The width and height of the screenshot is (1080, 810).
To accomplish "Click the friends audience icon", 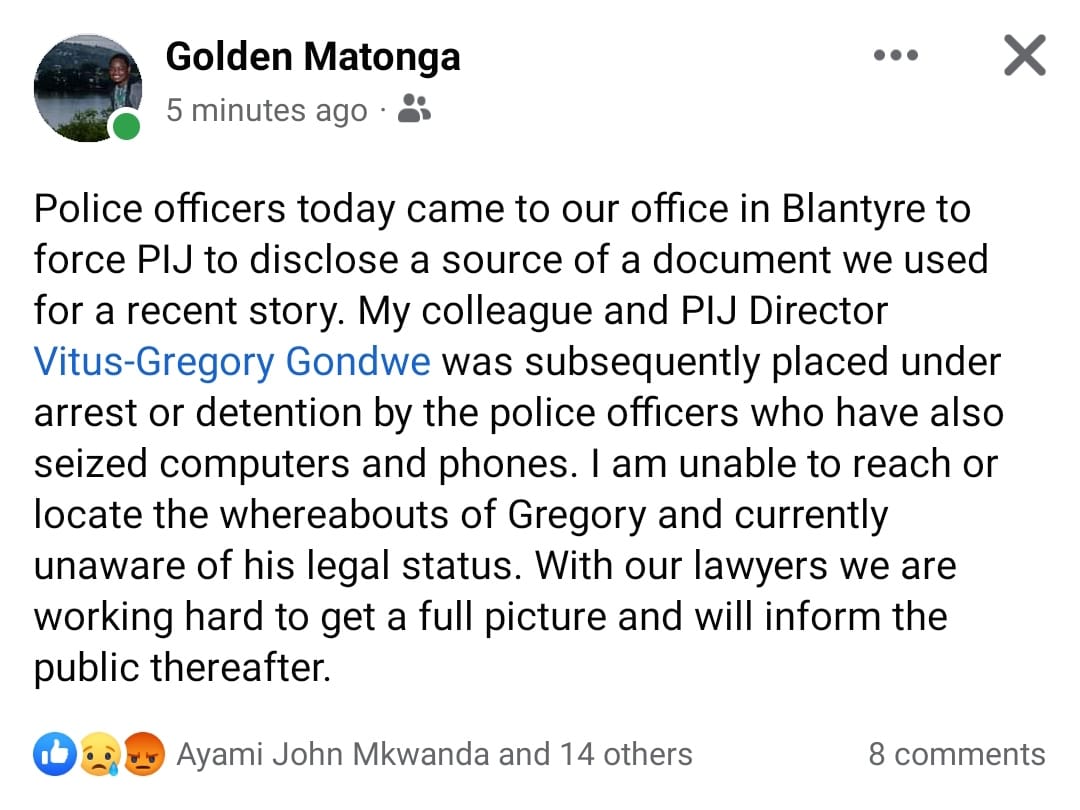I will tap(414, 109).
